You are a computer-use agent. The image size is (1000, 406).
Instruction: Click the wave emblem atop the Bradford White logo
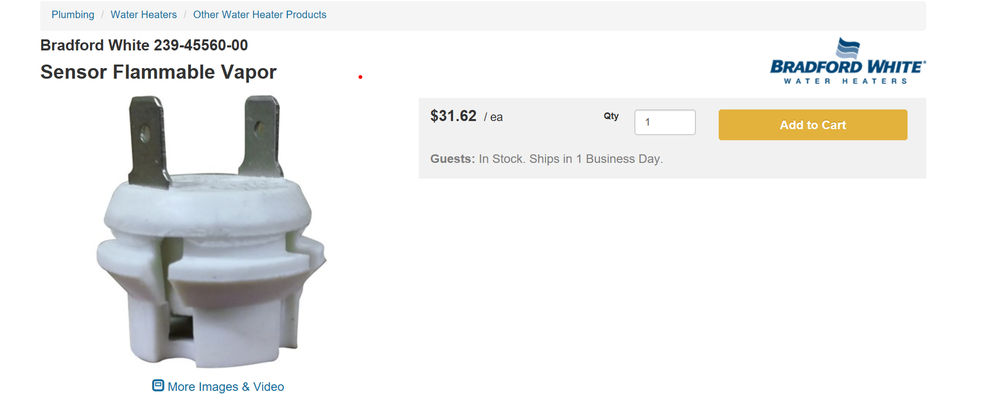tap(848, 46)
